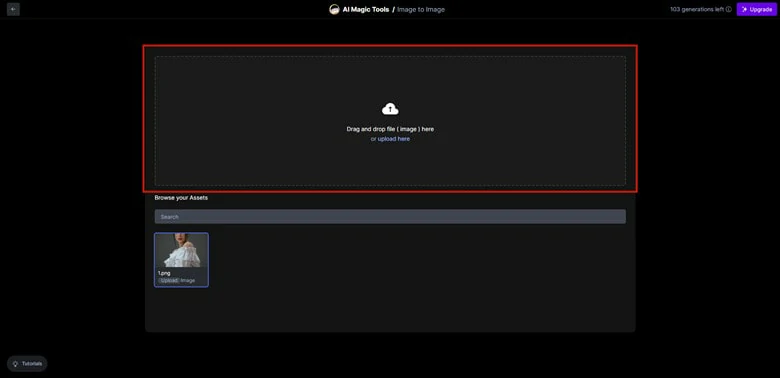The height and width of the screenshot is (378, 780).
Task: Open the AI Magic Tools logo
Action: (334, 9)
